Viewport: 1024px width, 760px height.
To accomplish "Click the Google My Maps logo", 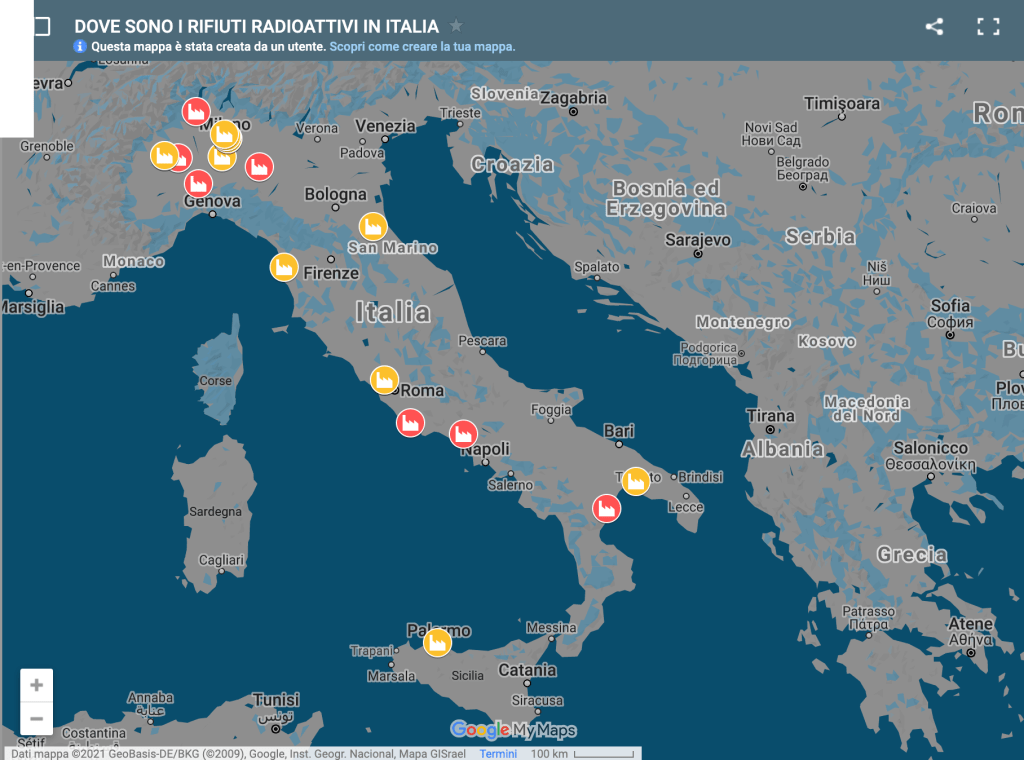I will tap(513, 730).
